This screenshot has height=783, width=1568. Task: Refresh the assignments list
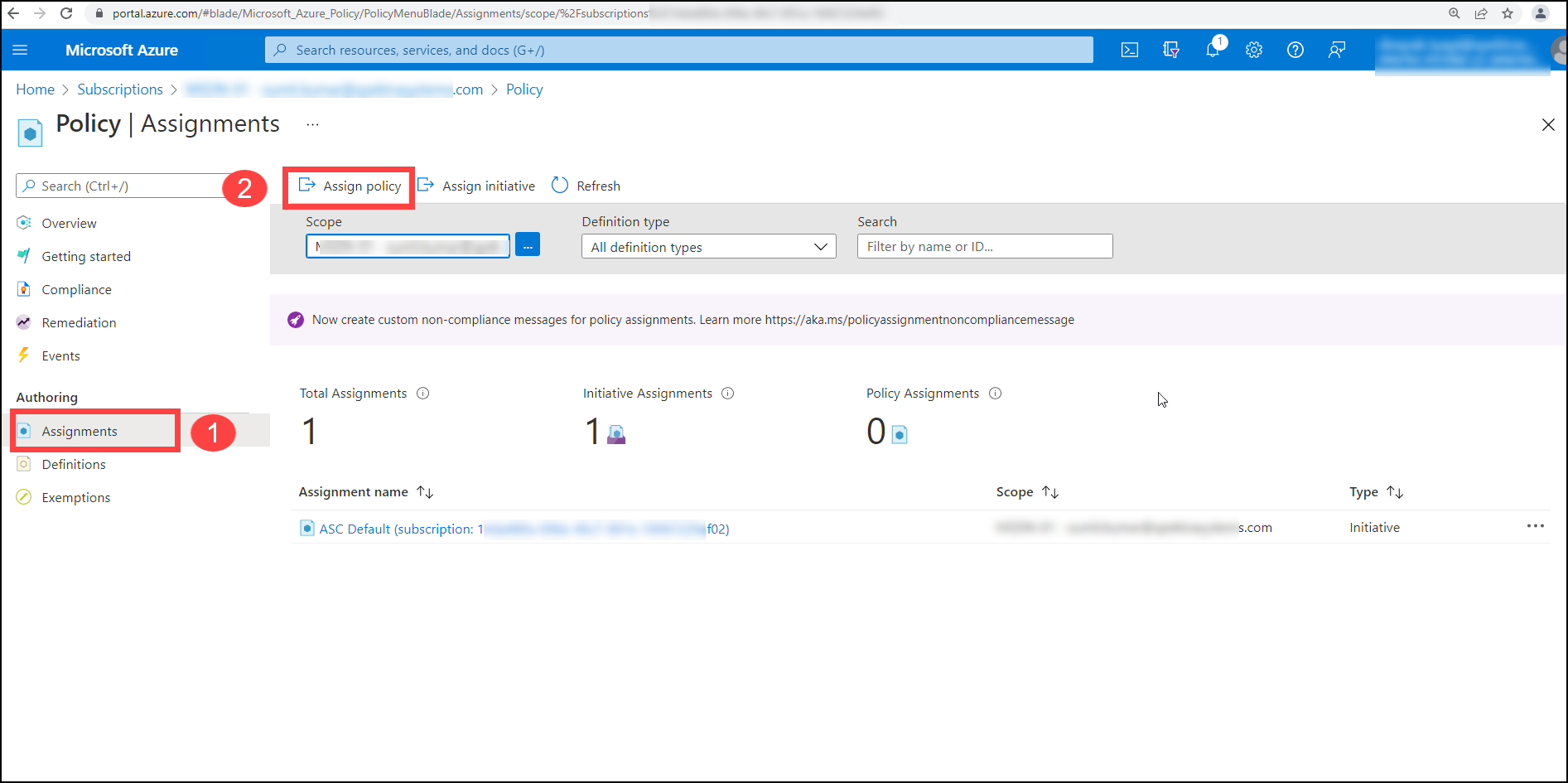pos(586,186)
